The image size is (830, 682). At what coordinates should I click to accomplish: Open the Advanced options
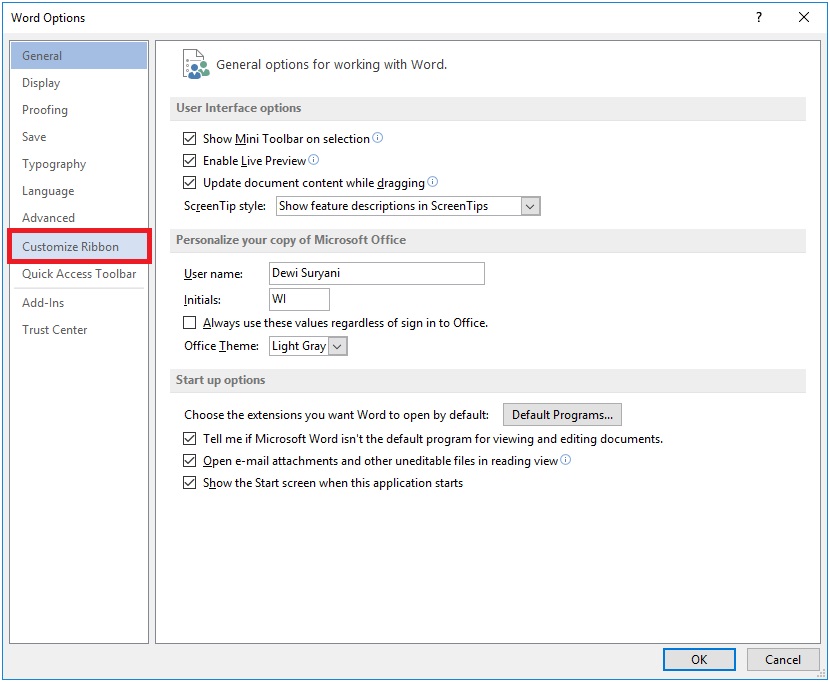click(79, 218)
